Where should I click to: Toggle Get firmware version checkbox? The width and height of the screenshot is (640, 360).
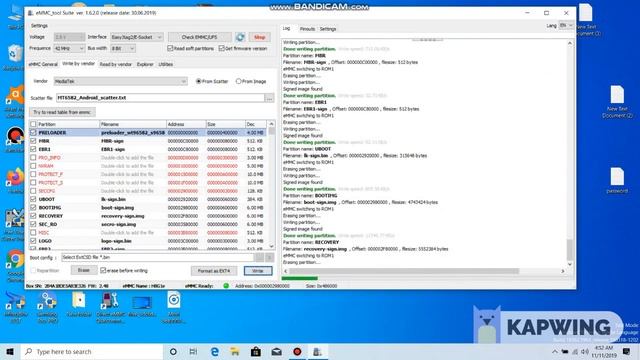point(222,48)
